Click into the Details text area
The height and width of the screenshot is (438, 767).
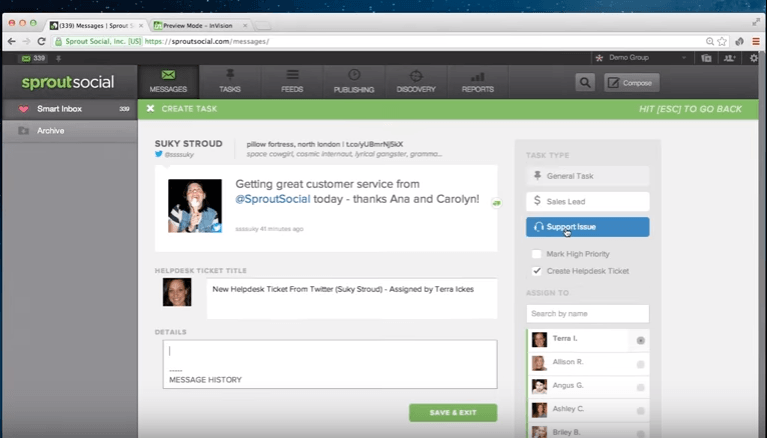pyautogui.click(x=330, y=365)
